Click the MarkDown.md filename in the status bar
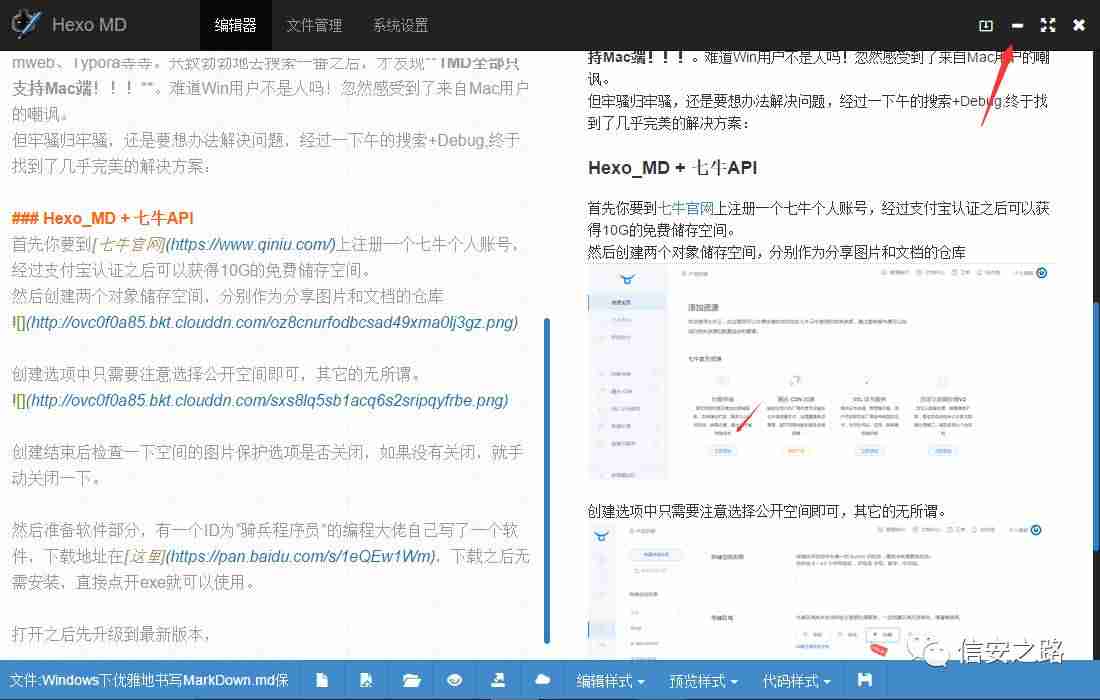Viewport: 1100px width, 700px height. tap(150, 680)
